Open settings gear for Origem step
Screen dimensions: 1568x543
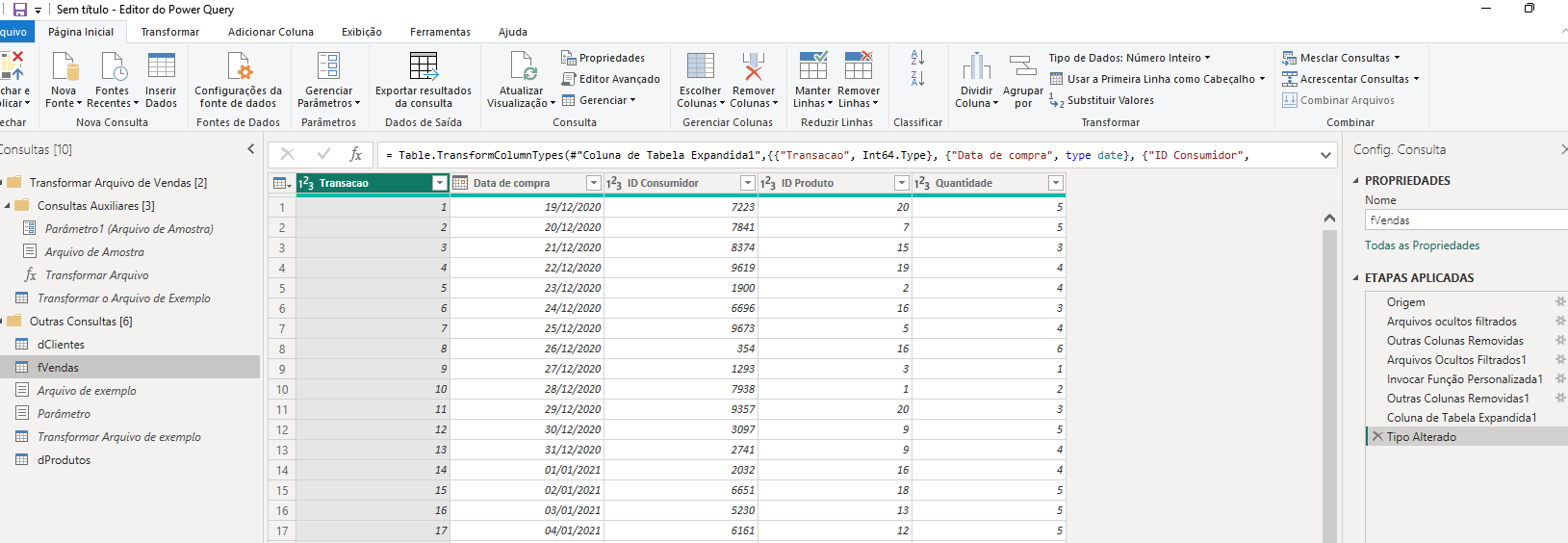pyautogui.click(x=1560, y=301)
